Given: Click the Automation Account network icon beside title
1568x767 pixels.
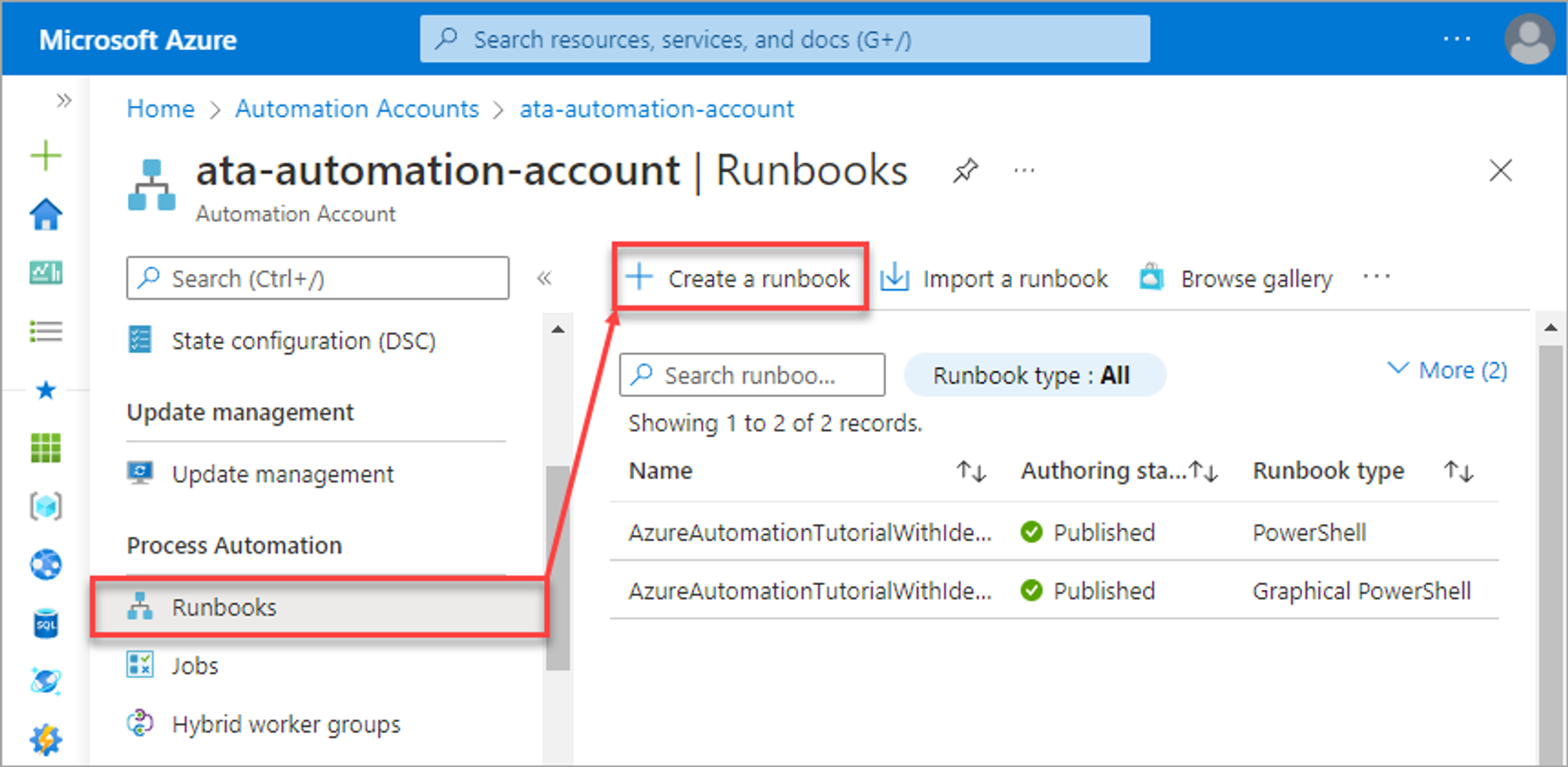Looking at the screenshot, I should click(x=151, y=184).
